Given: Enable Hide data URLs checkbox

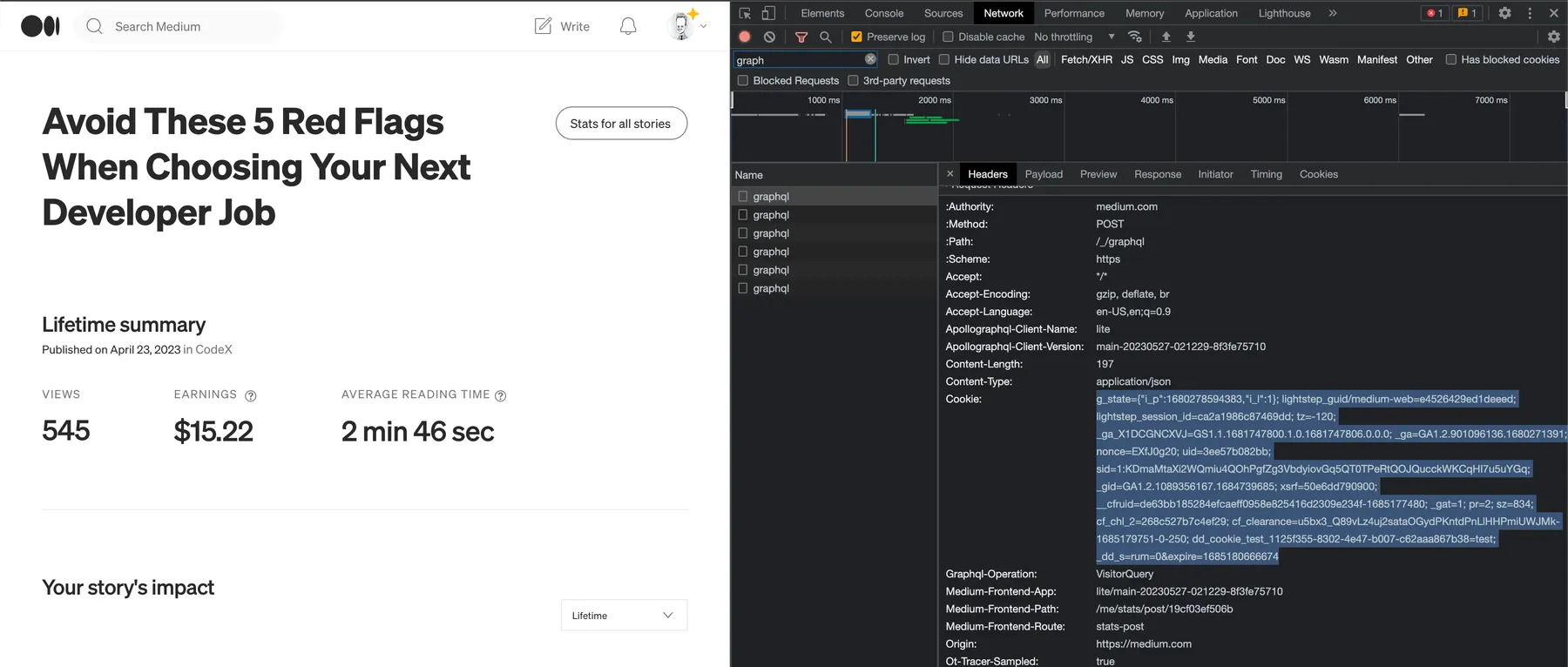Looking at the screenshot, I should point(943,59).
